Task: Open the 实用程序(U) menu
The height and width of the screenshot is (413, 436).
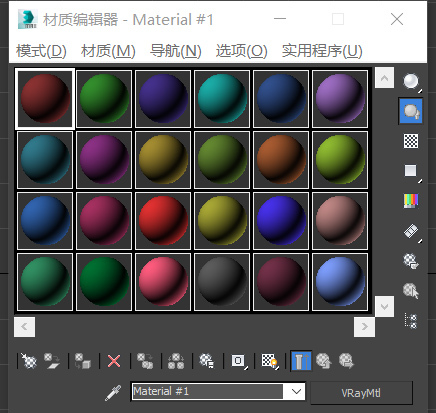Action: [322, 51]
